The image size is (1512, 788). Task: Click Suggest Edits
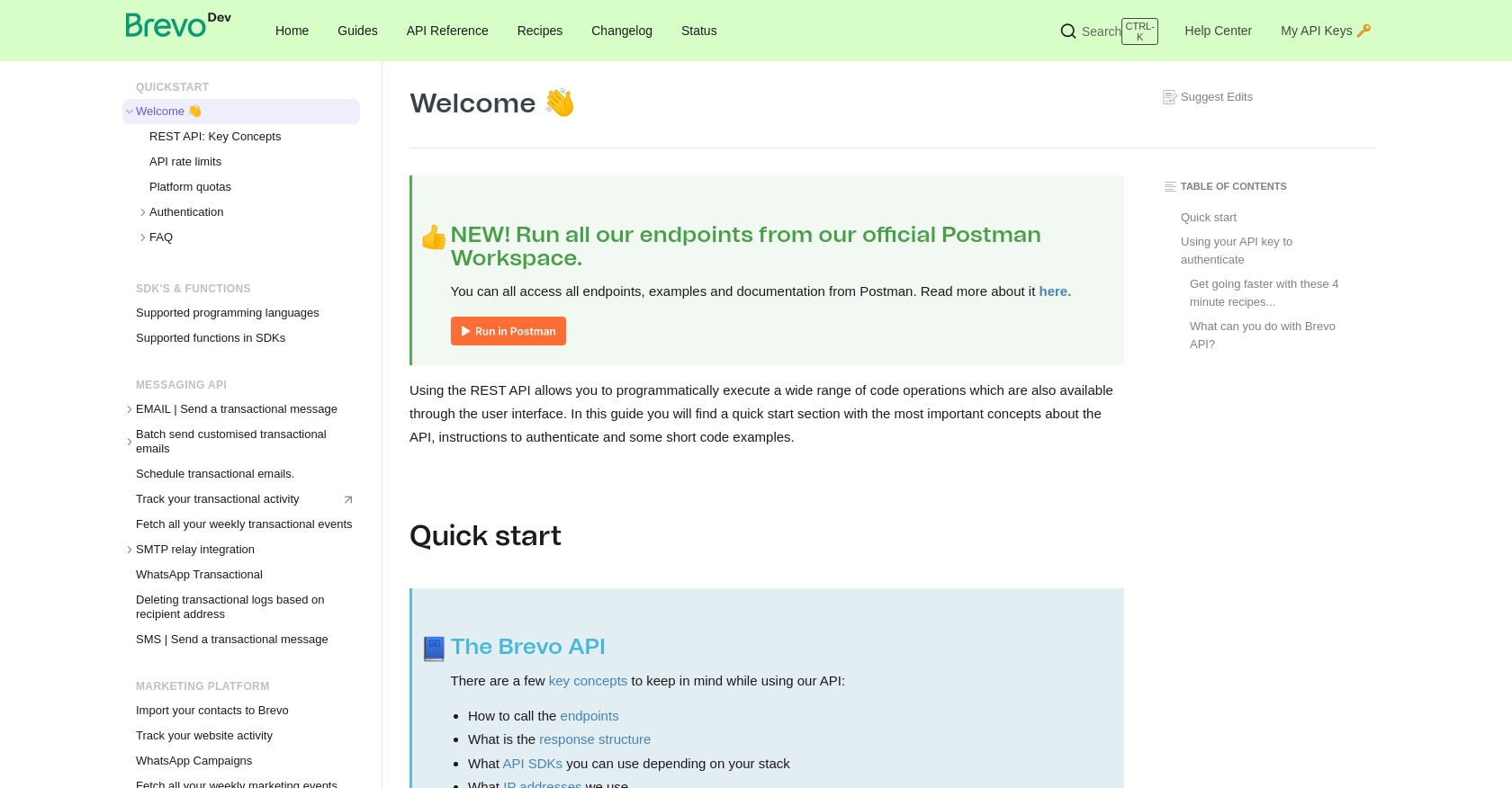tap(1207, 97)
